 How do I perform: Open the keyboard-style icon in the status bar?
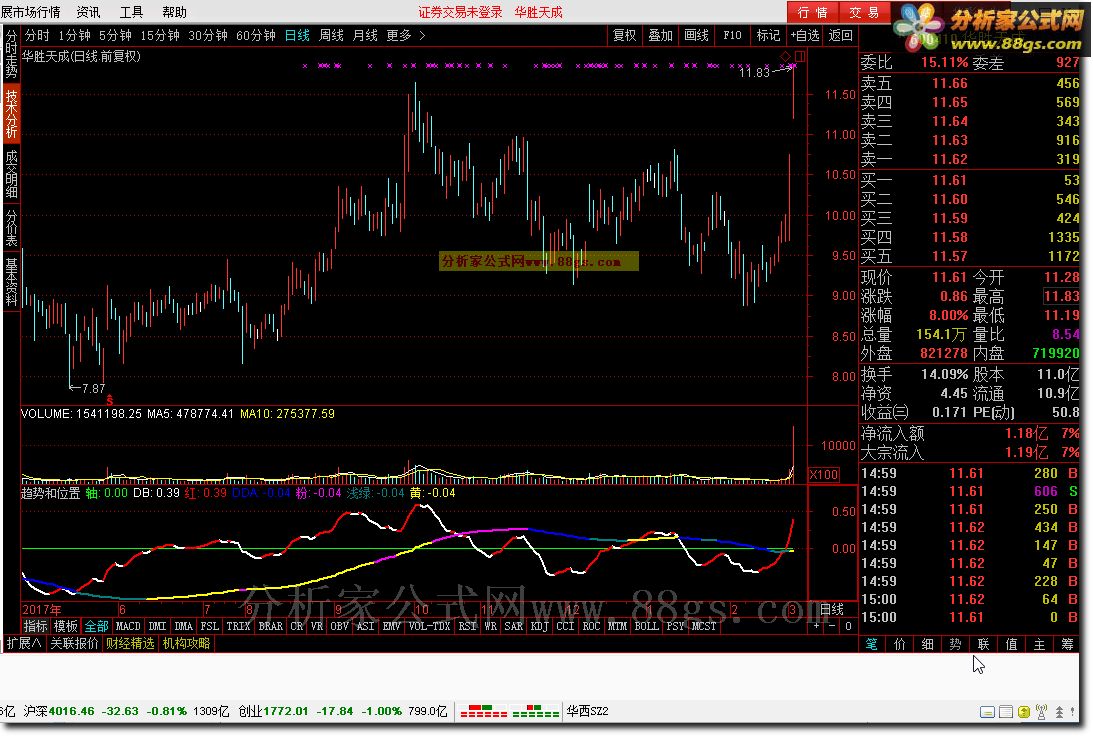(x=987, y=712)
